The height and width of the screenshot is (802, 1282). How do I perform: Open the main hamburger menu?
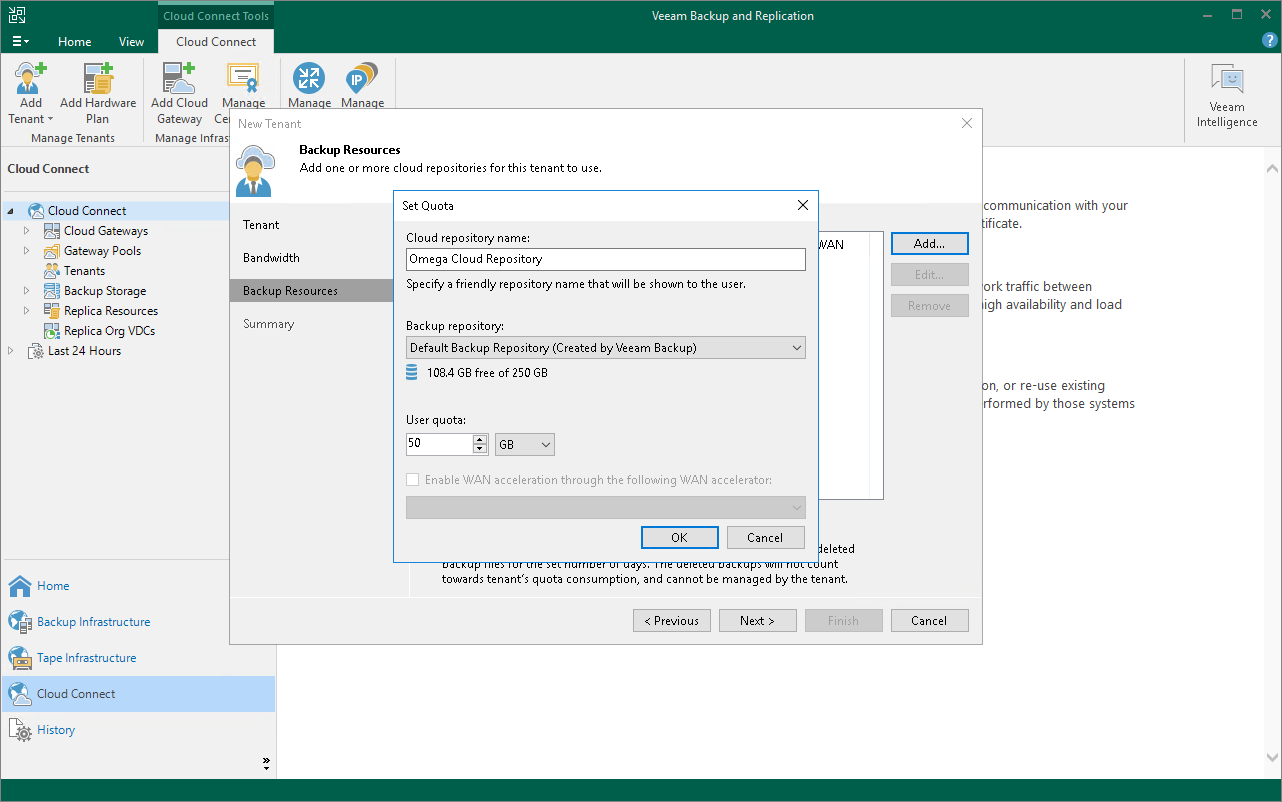20,41
